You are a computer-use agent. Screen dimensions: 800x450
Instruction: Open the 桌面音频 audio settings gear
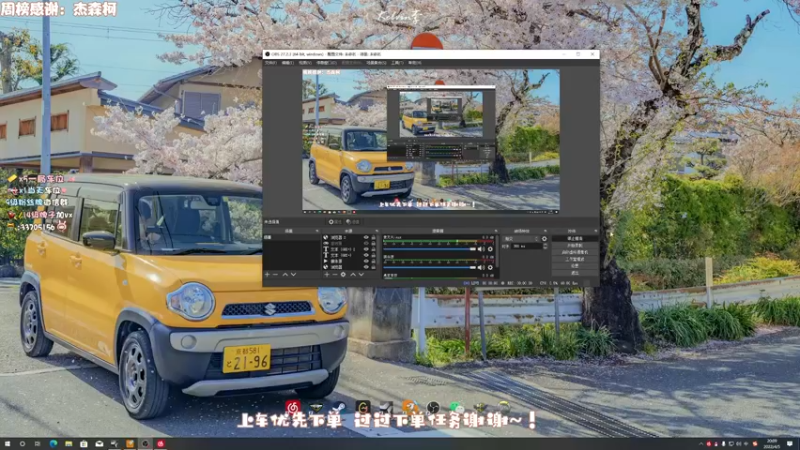490,267
